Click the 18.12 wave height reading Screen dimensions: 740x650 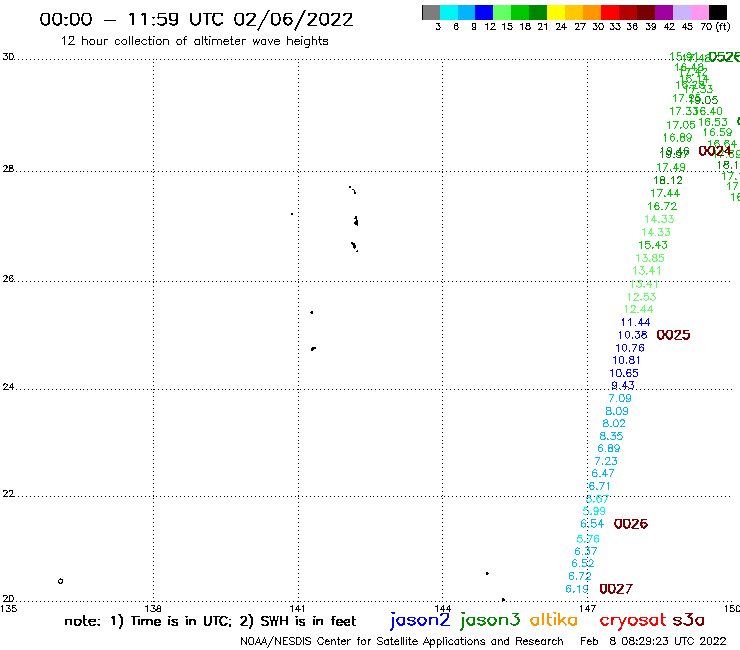coord(668,180)
